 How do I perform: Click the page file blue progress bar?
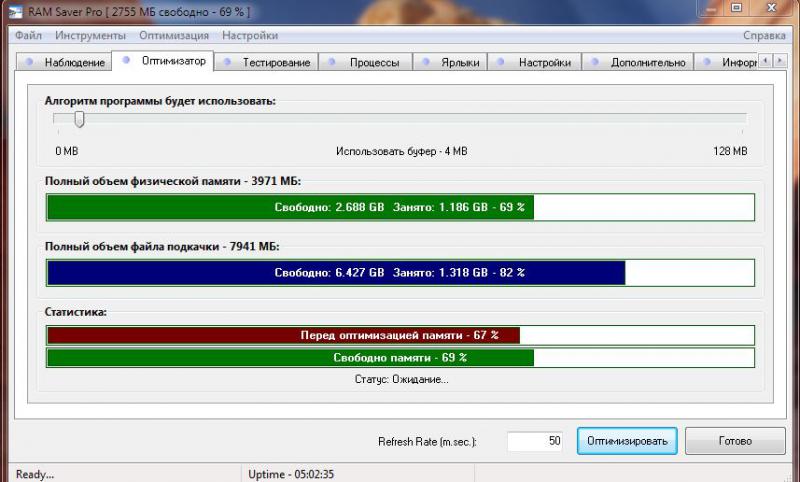401,272
